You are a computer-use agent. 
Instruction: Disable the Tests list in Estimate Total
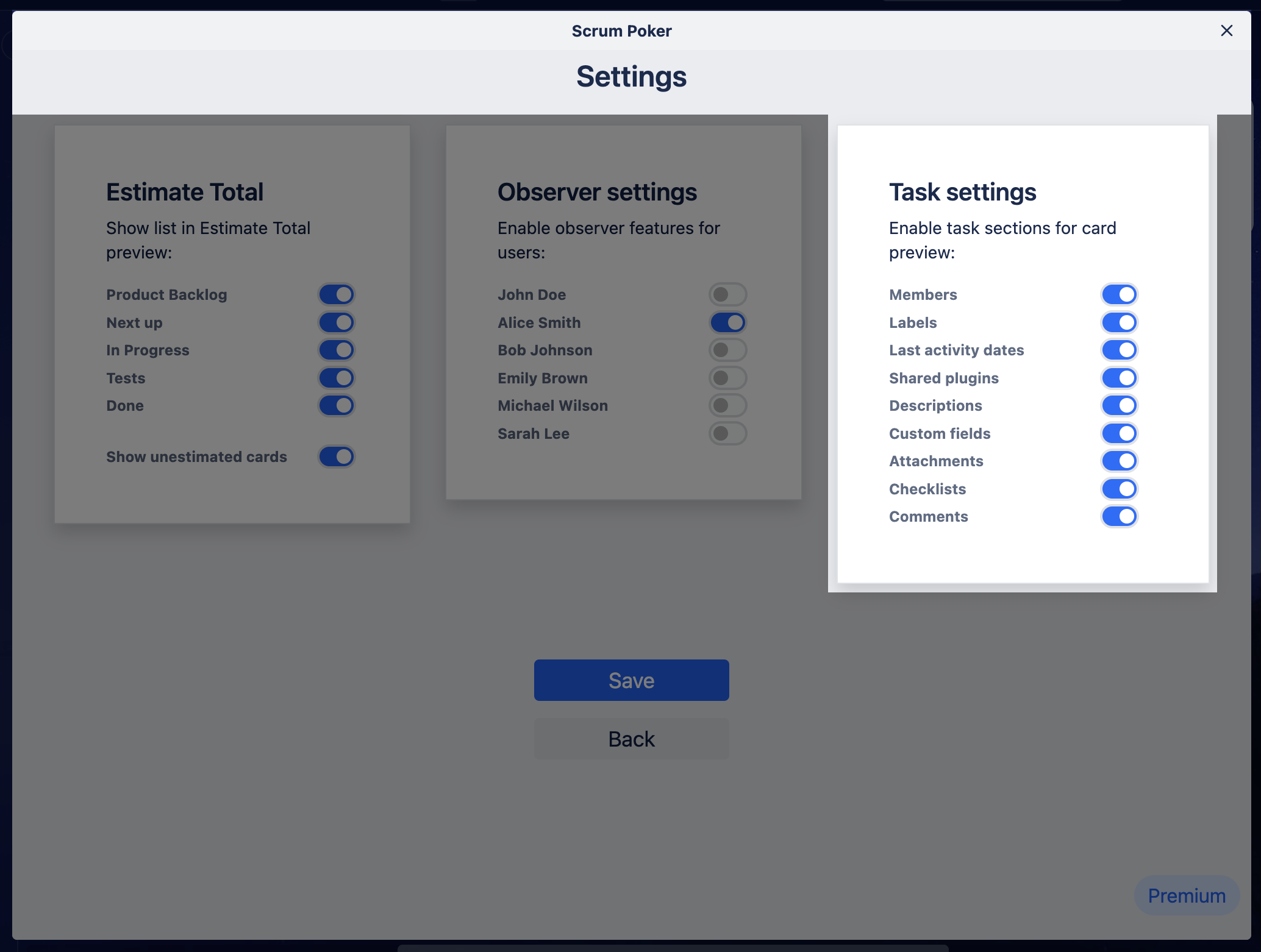coord(336,378)
